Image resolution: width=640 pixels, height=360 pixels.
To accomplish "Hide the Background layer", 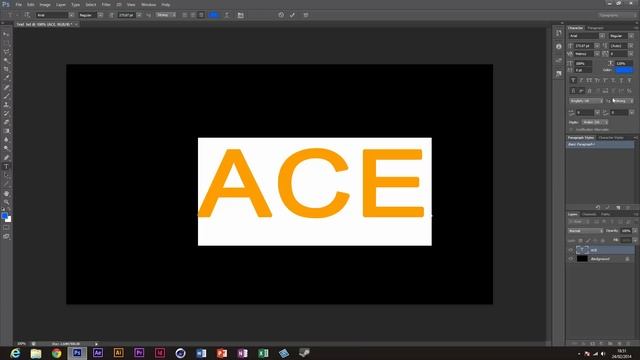I will pyautogui.click(x=571, y=259).
